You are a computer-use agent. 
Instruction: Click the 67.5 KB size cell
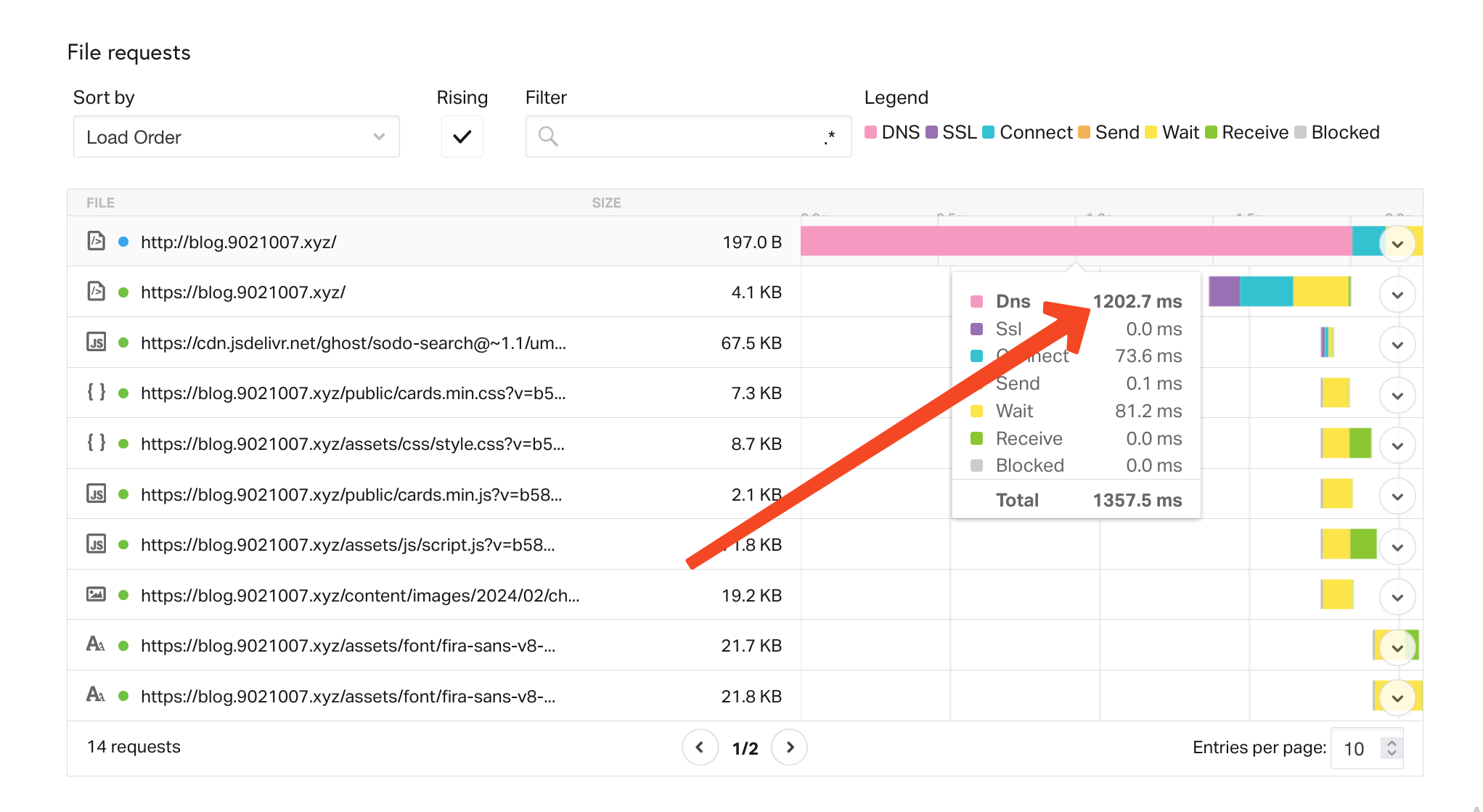(x=751, y=343)
